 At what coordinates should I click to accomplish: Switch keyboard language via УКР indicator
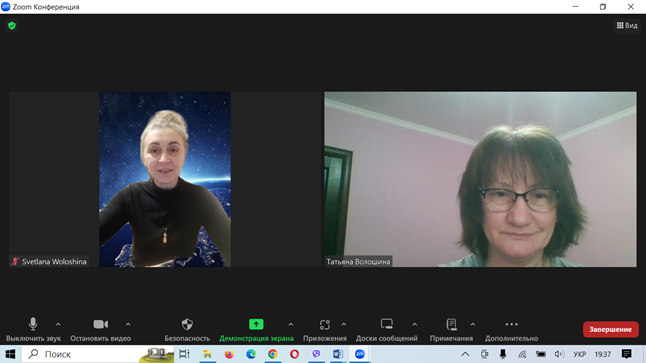[x=580, y=354]
